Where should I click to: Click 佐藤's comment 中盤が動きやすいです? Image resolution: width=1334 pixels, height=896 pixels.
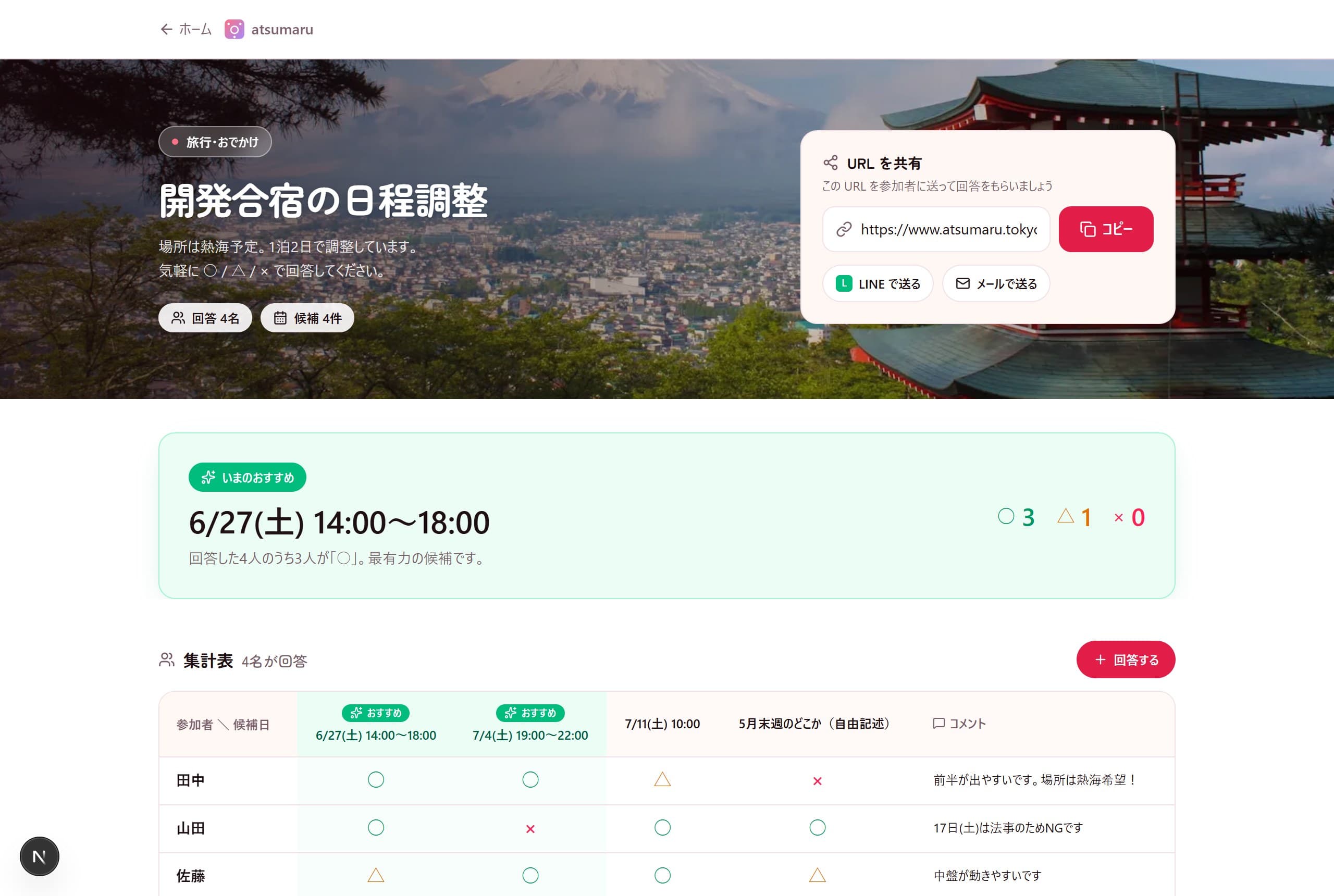(x=987, y=876)
